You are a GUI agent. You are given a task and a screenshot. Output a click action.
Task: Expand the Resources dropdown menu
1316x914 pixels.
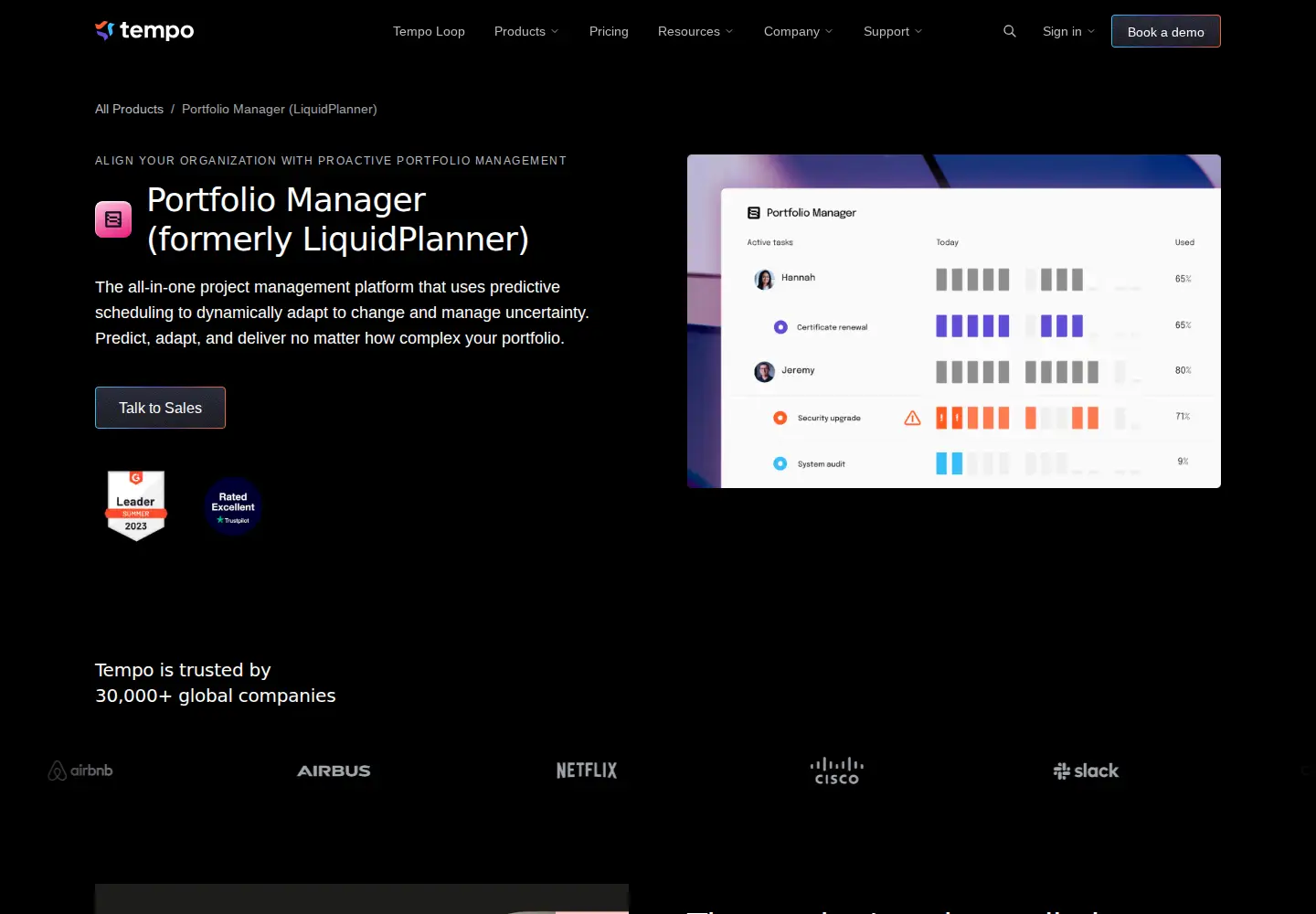tap(695, 31)
